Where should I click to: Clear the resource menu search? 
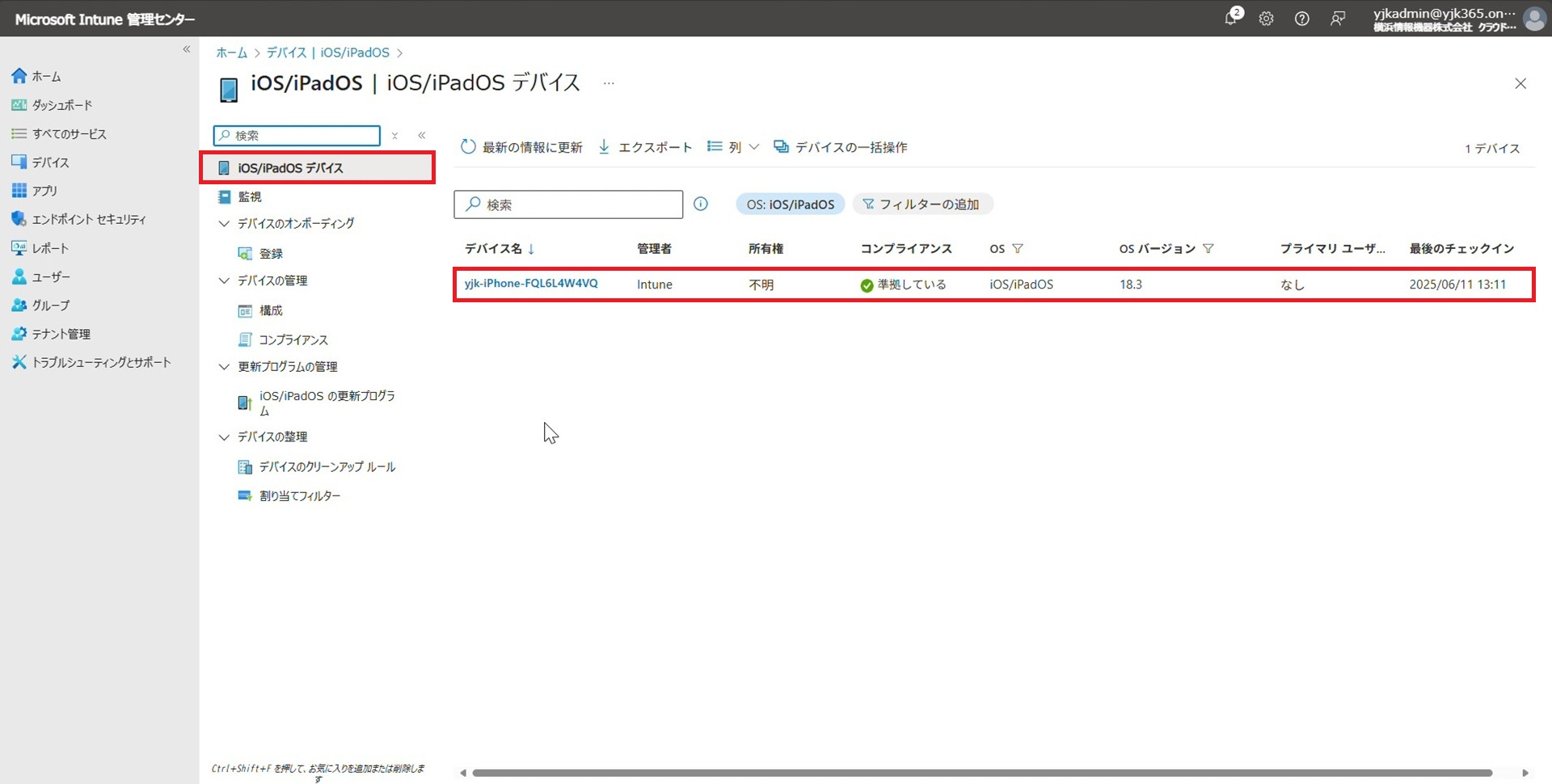click(x=394, y=136)
